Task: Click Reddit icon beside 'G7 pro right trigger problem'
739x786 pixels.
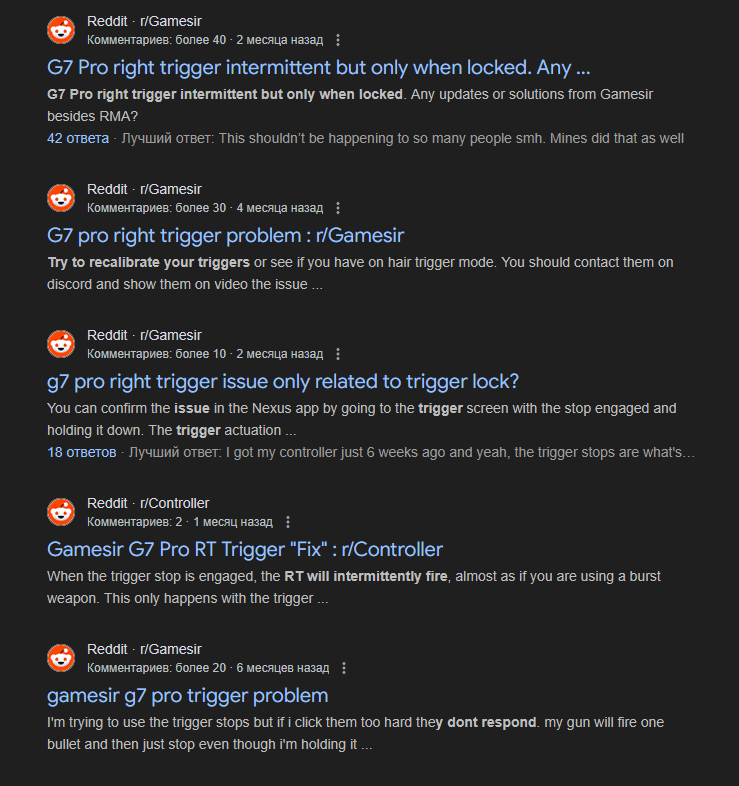Action: click(x=61, y=198)
